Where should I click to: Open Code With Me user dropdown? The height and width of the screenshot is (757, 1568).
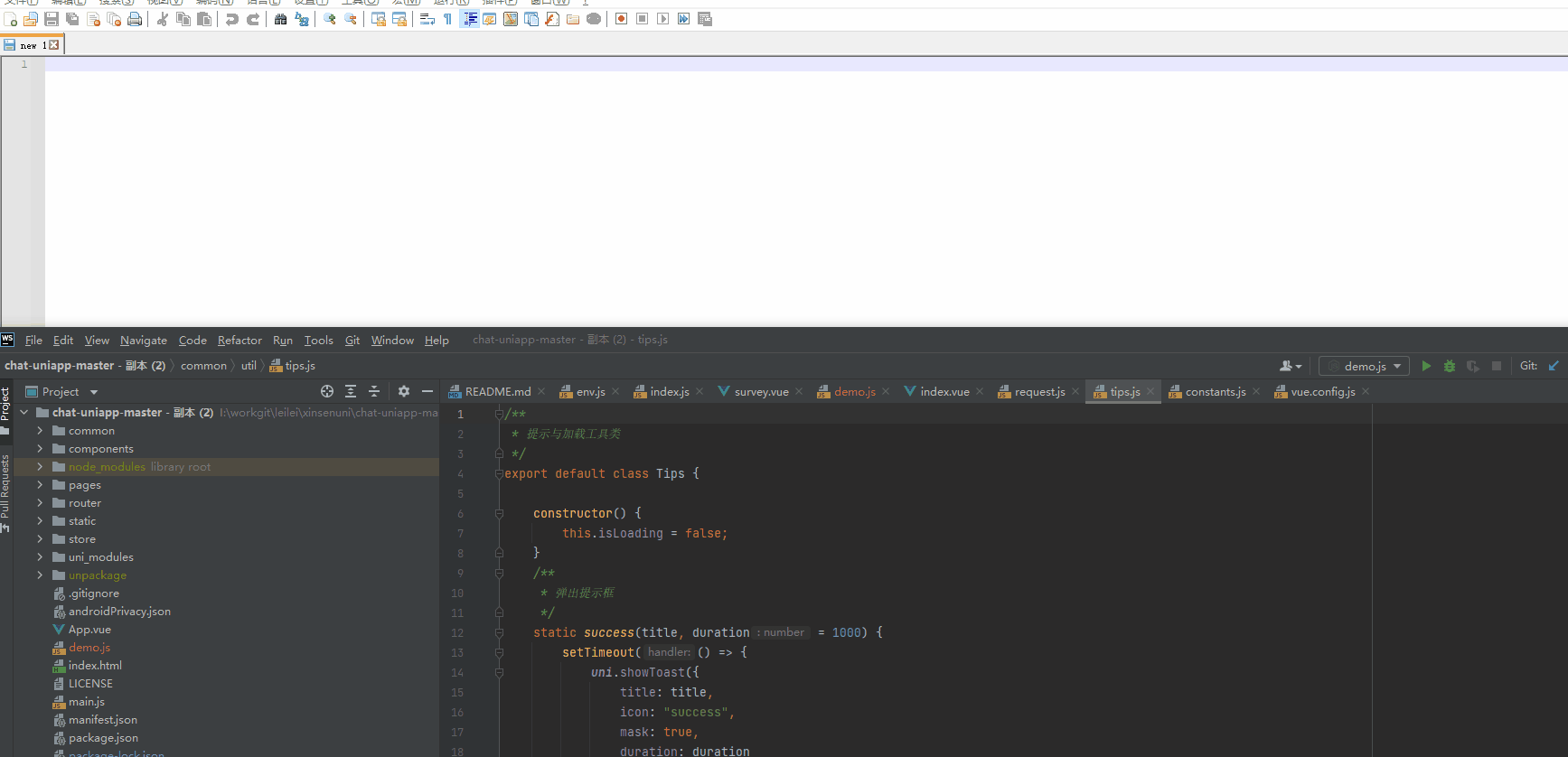point(1291,366)
